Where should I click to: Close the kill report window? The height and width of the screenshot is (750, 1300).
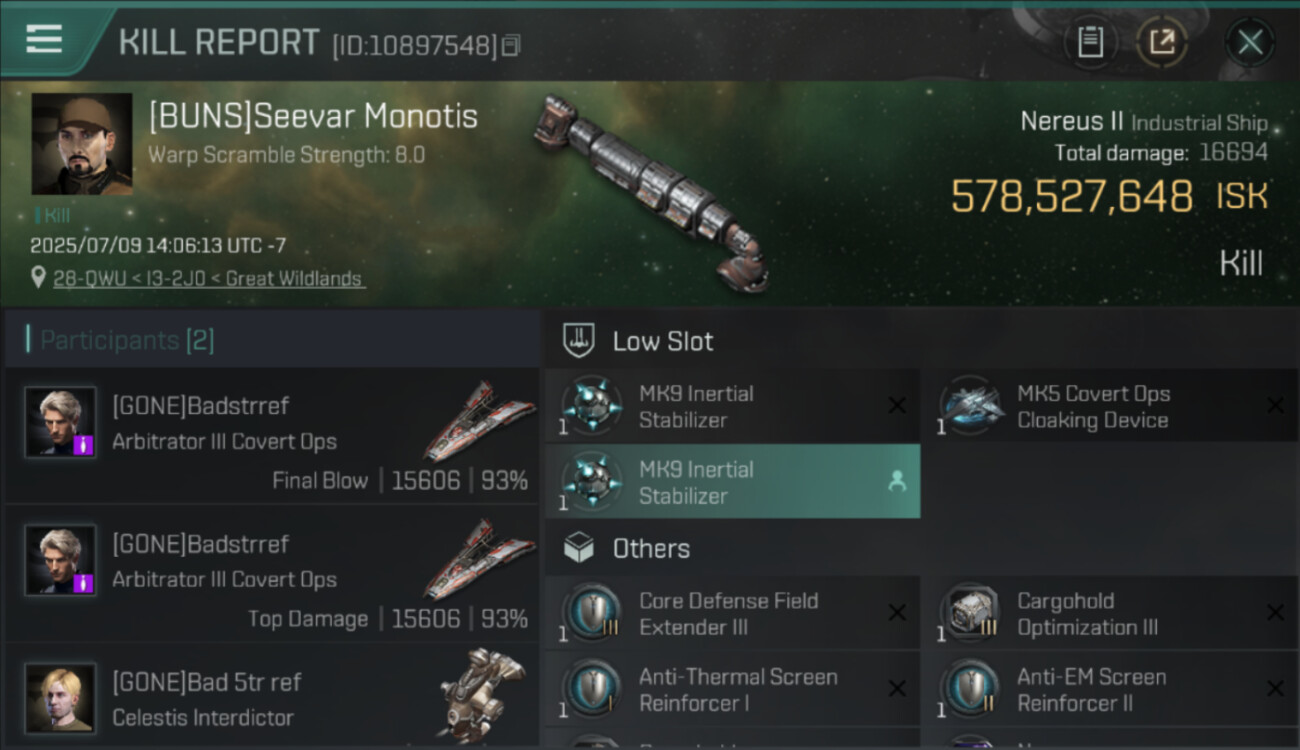[x=1249, y=43]
